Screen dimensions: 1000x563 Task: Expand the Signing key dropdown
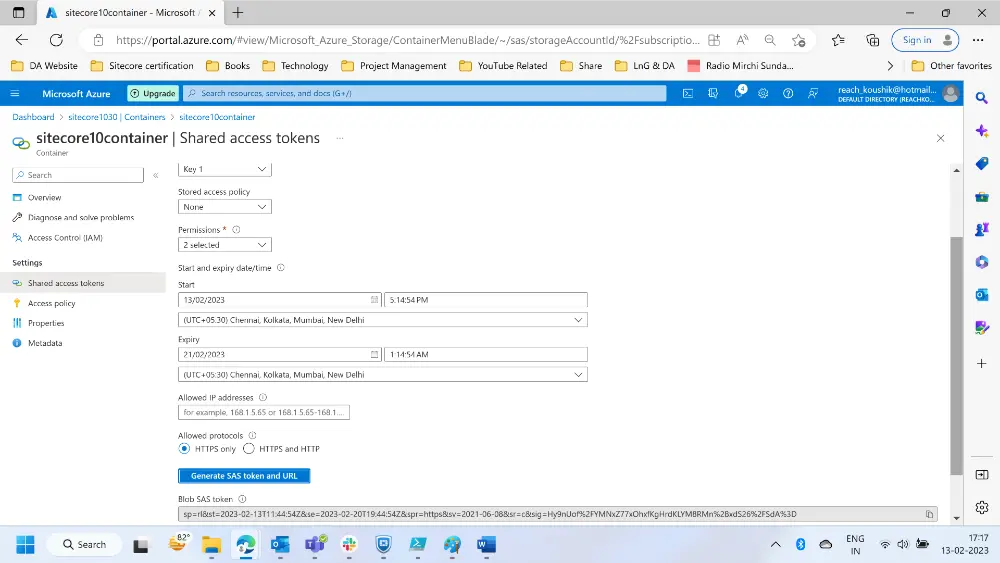[224, 169]
